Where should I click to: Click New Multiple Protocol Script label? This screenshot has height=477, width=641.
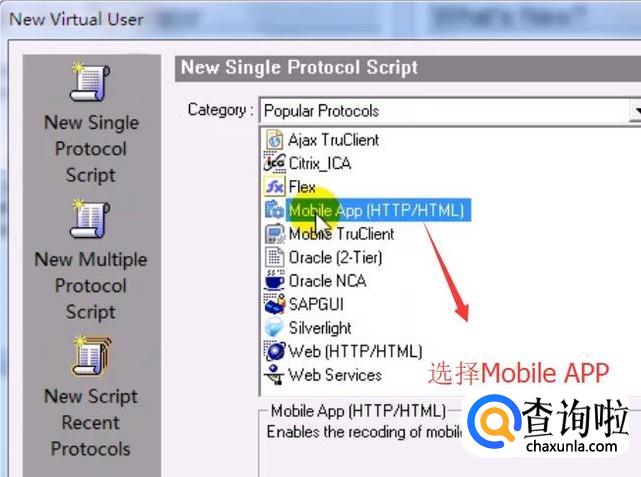[x=91, y=286]
